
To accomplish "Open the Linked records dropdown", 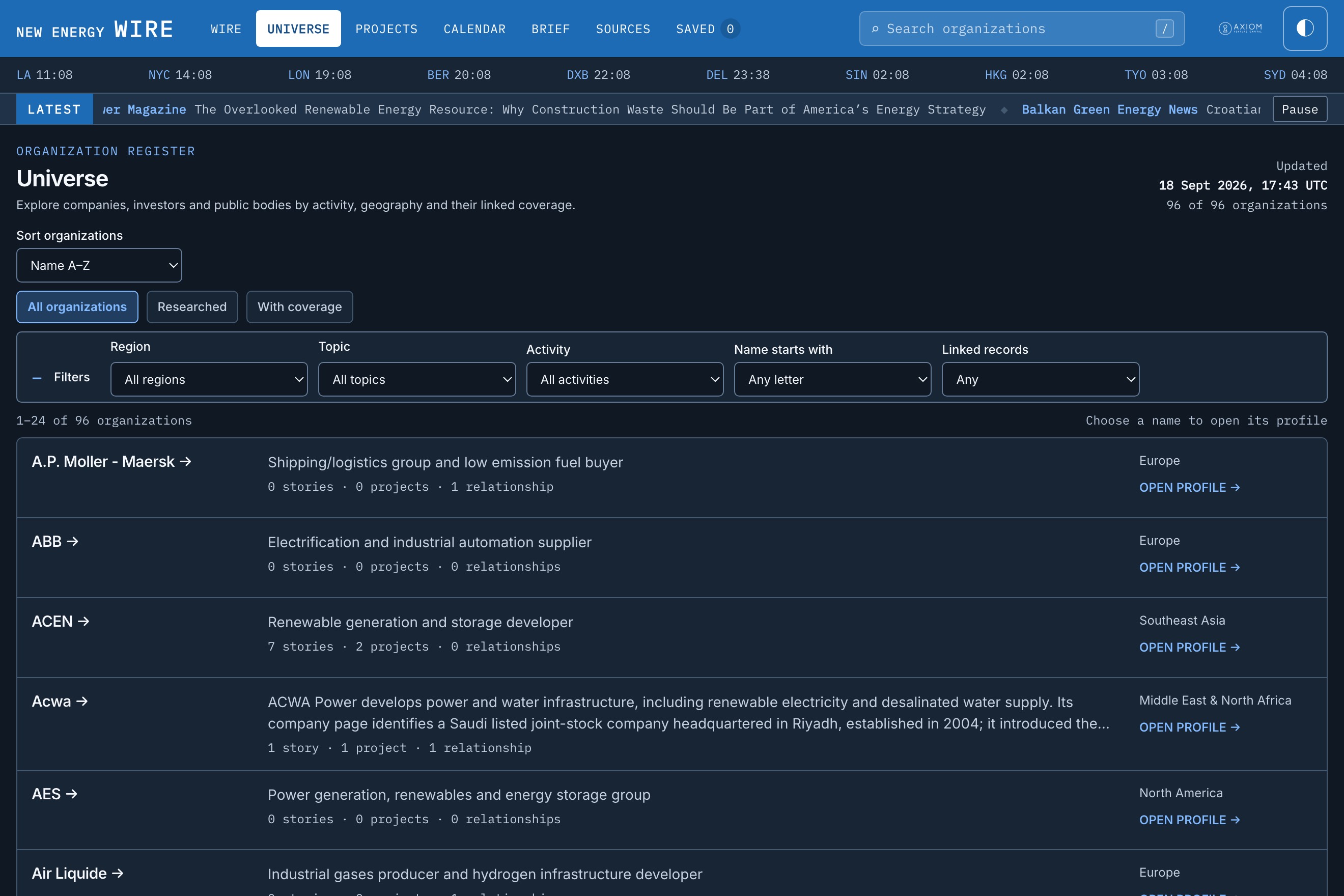I will point(1040,379).
